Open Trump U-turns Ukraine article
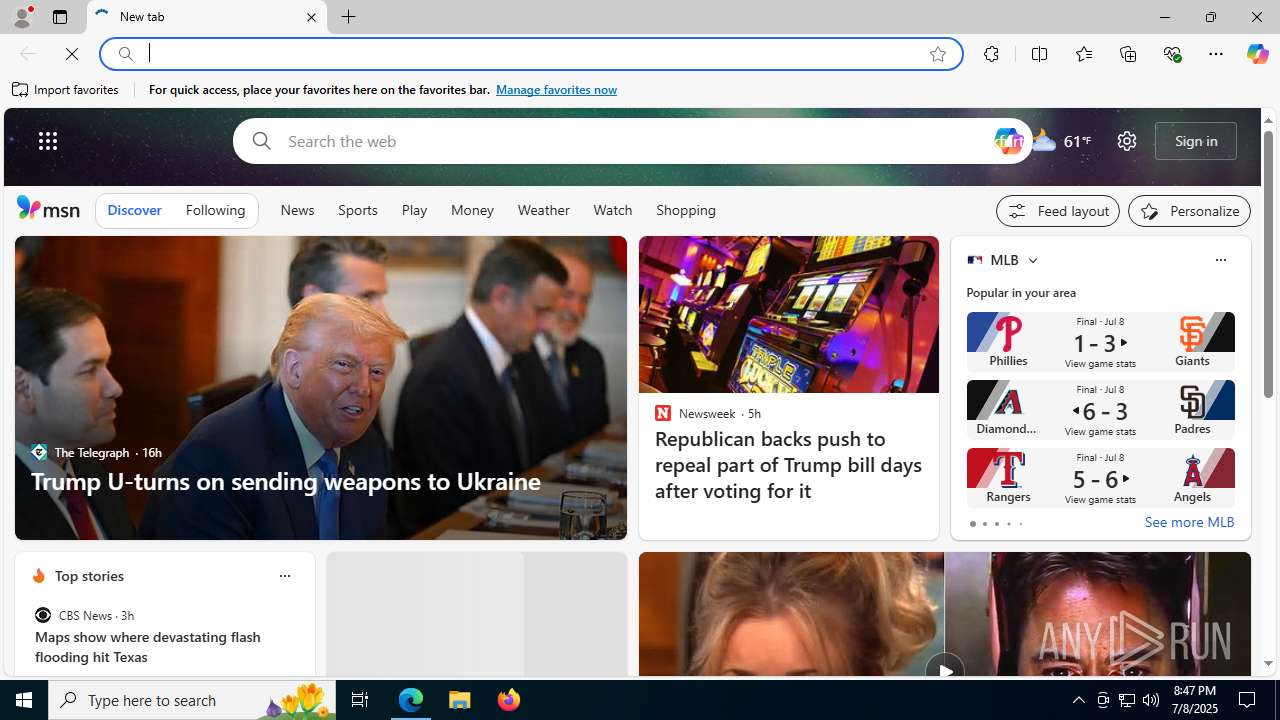The image size is (1280, 720). (285, 481)
